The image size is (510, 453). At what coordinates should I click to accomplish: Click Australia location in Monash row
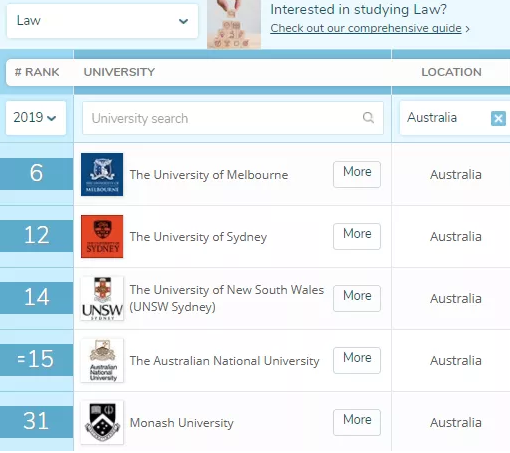coord(456,423)
